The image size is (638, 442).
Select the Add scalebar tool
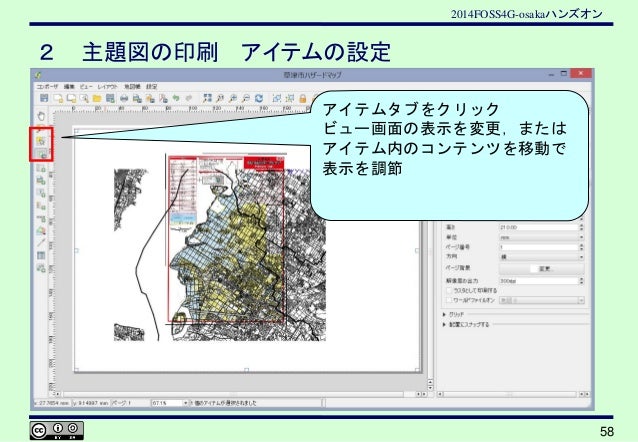[x=41, y=218]
